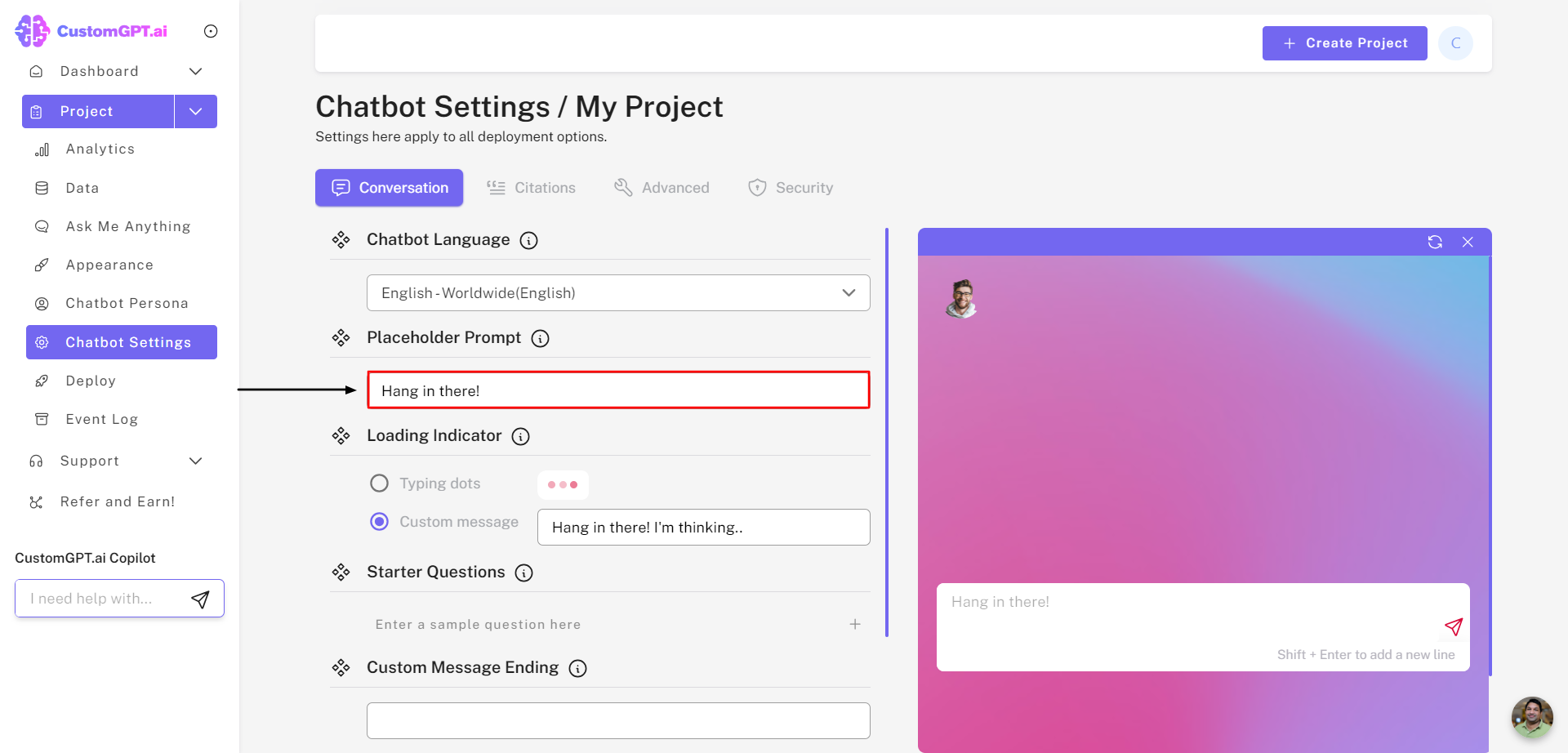This screenshot has height=753, width=1568.
Task: Expand the Dashboard chevron
Action: point(196,71)
